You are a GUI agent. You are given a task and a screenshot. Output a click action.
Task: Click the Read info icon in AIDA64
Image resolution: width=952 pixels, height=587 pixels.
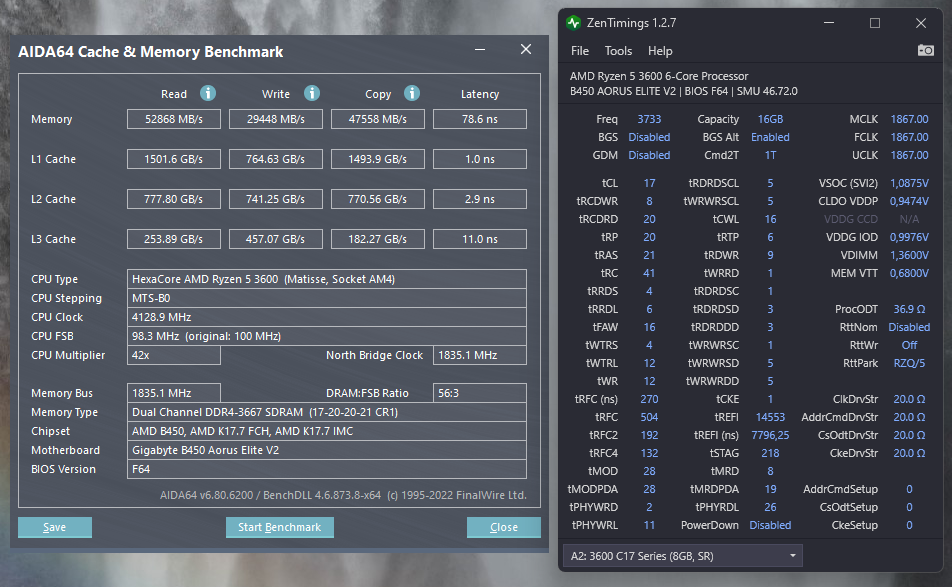(x=208, y=93)
